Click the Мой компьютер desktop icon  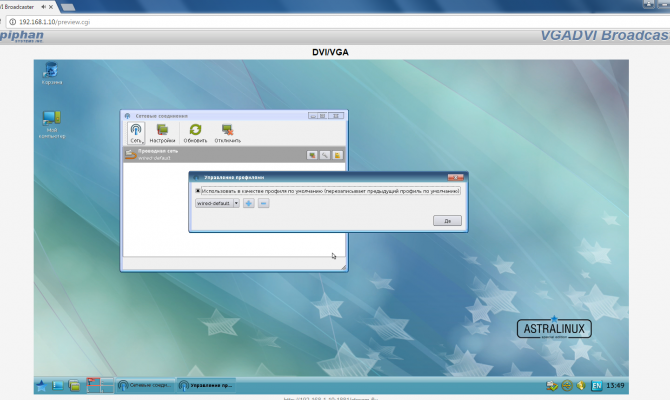(52, 124)
